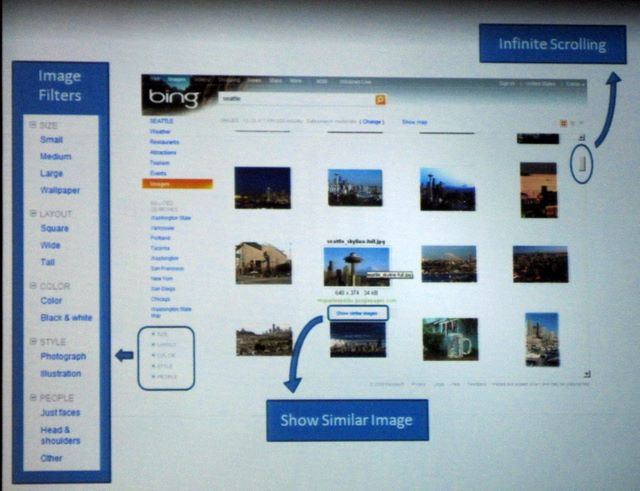Click the orange search magnifier button
This screenshot has width=640, height=491.
pos(380,99)
